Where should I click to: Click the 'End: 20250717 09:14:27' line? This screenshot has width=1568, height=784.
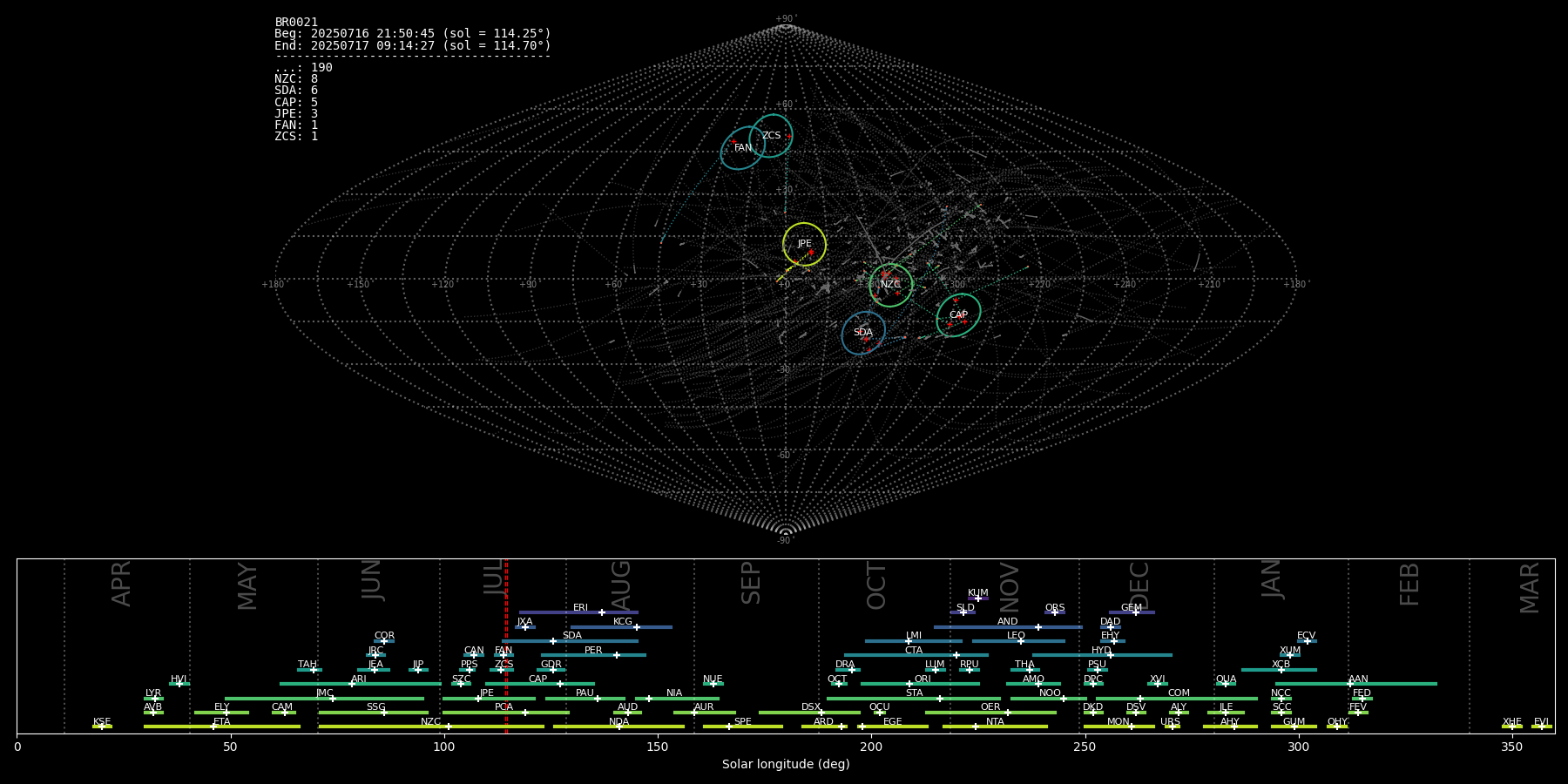412,45
